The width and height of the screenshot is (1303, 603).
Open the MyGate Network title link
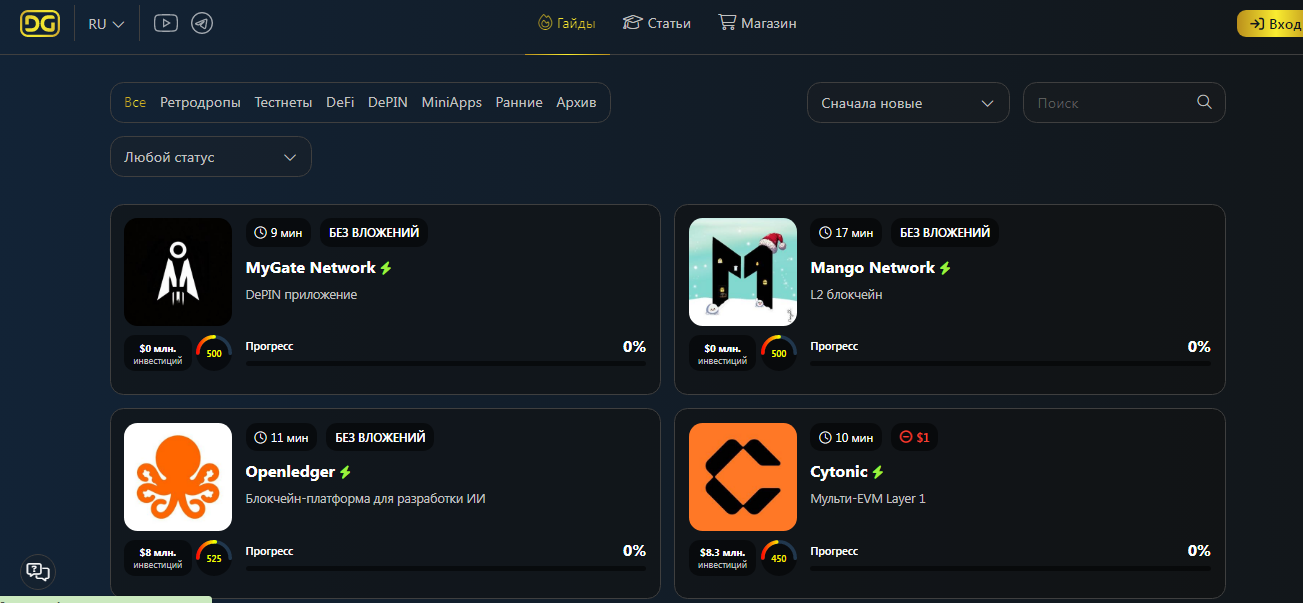click(x=311, y=268)
